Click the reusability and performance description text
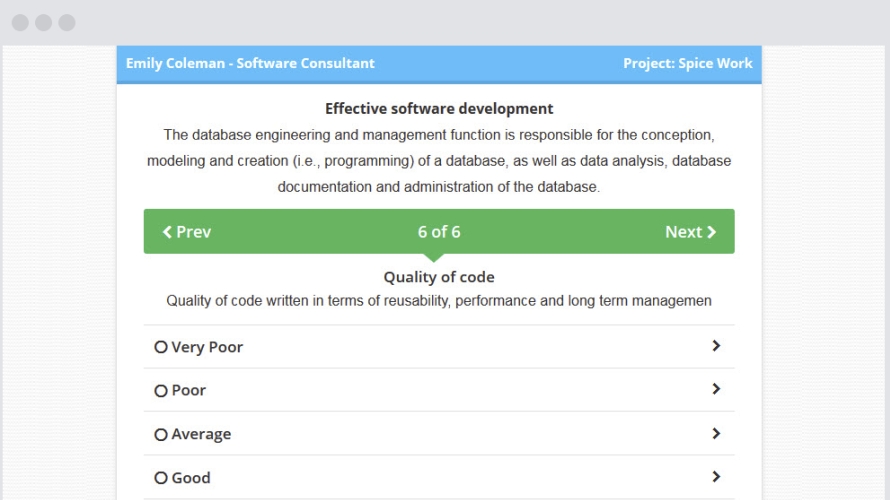Image resolution: width=890 pixels, height=500 pixels. [x=439, y=301]
